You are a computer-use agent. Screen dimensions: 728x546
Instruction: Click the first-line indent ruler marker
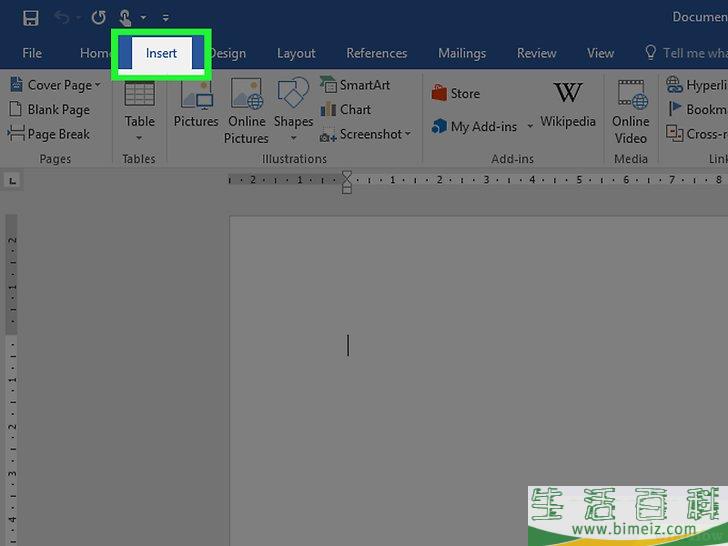click(347, 176)
